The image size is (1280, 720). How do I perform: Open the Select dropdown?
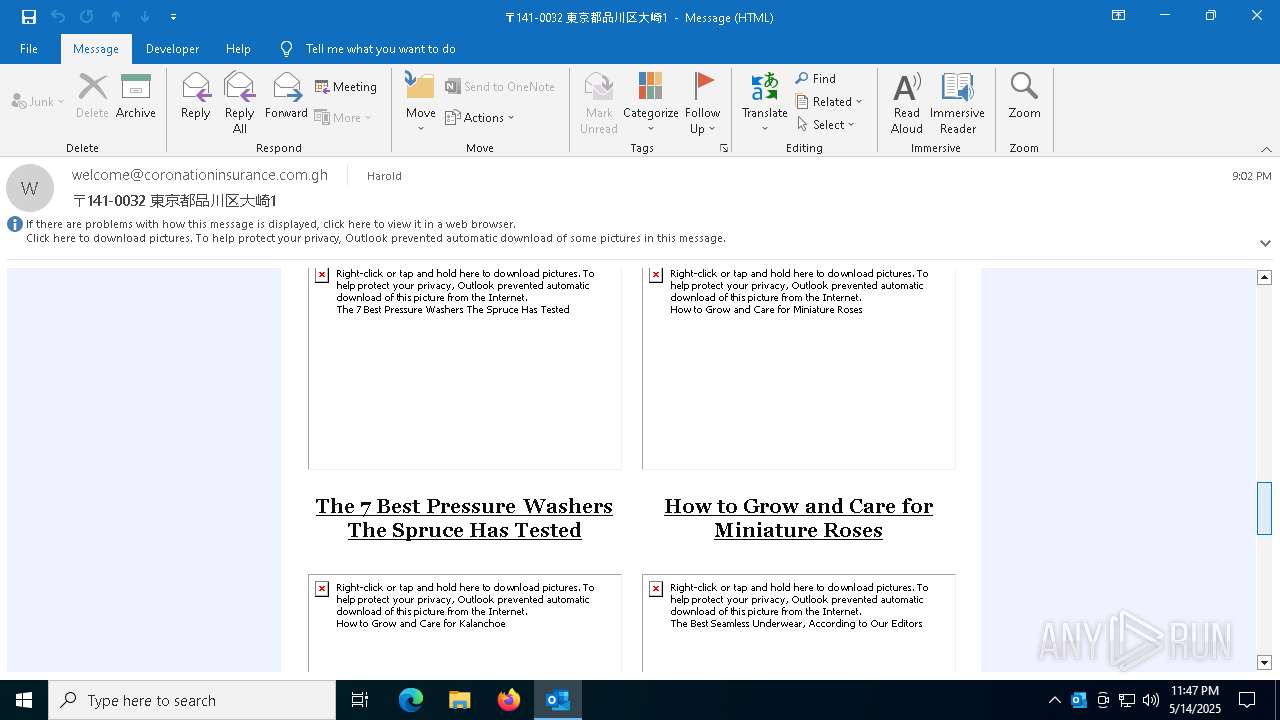coord(826,124)
